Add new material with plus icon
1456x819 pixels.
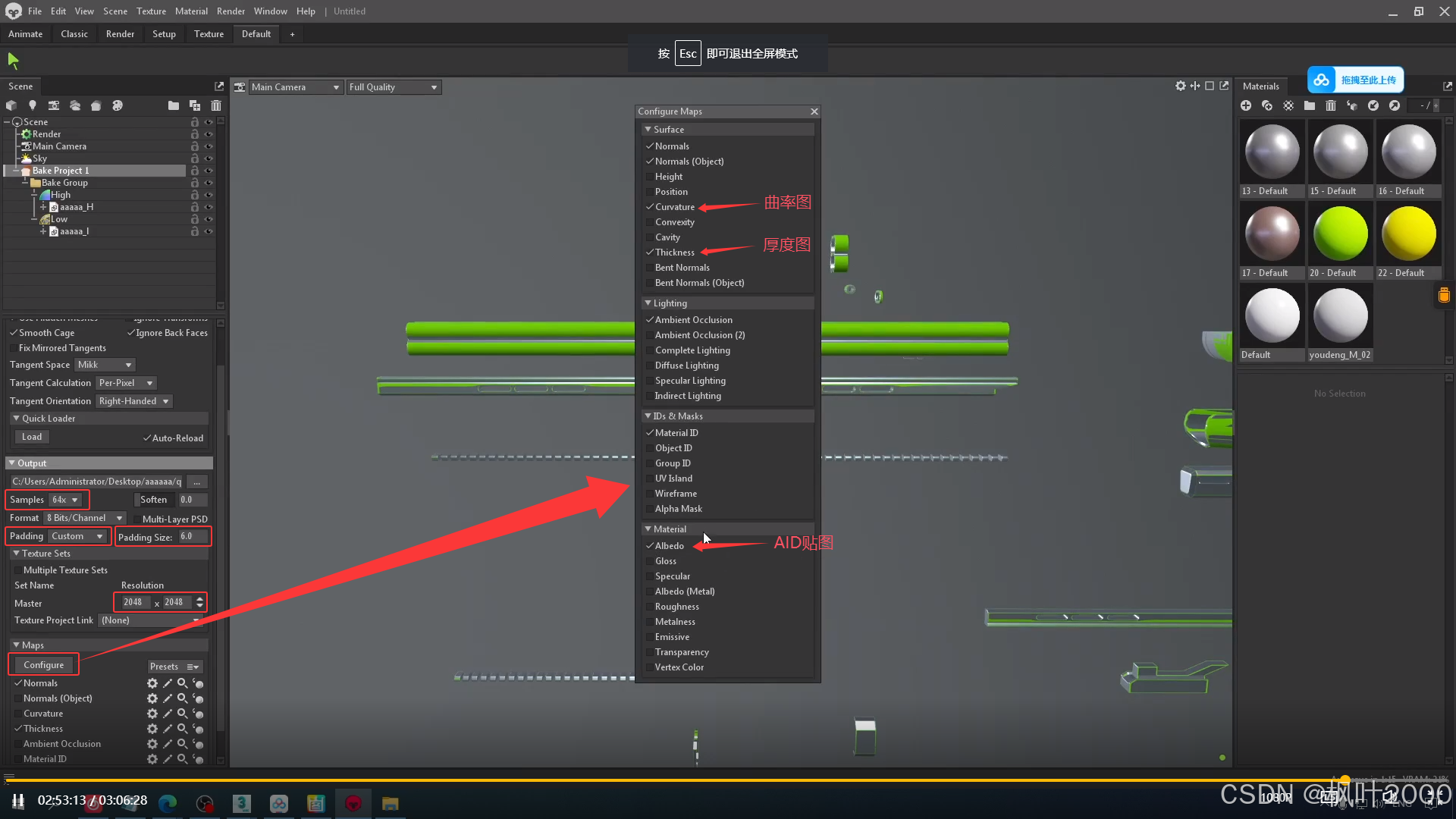[x=1246, y=105]
